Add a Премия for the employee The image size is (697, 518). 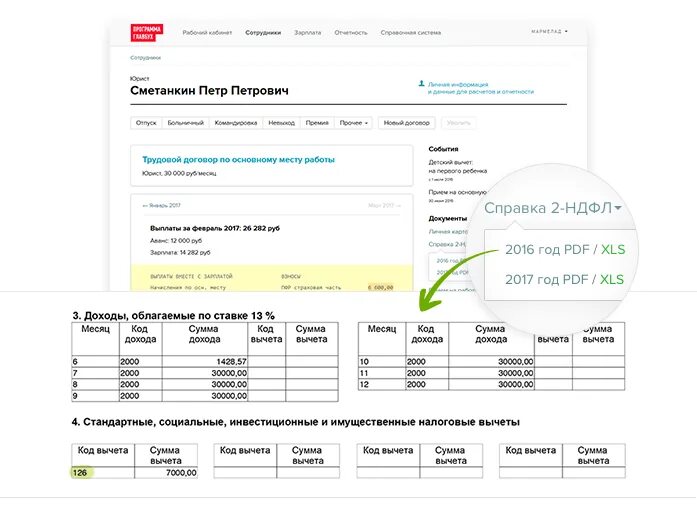(317, 123)
